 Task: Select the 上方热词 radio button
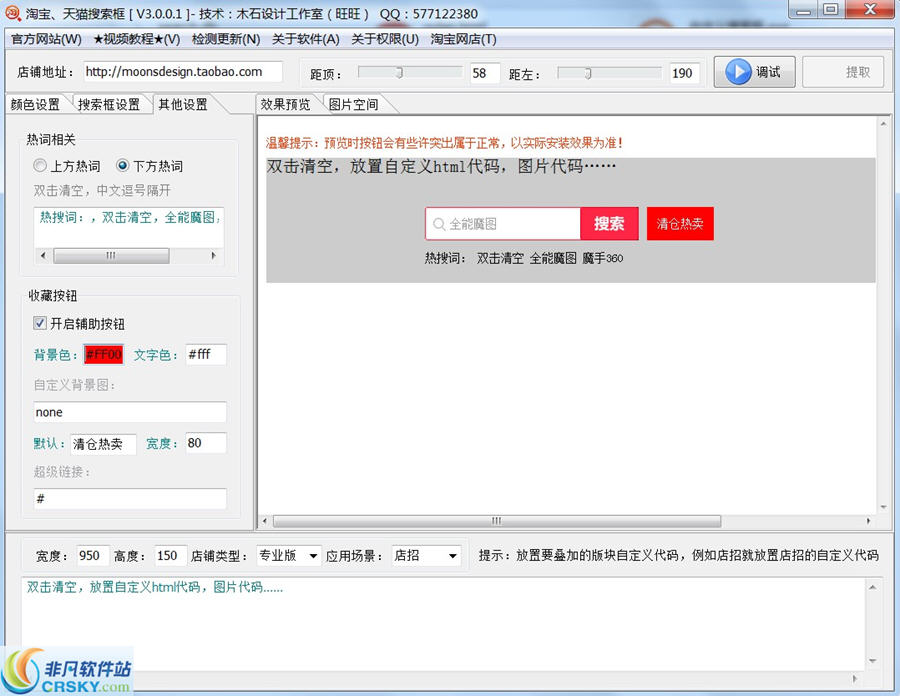pyautogui.click(x=40, y=166)
